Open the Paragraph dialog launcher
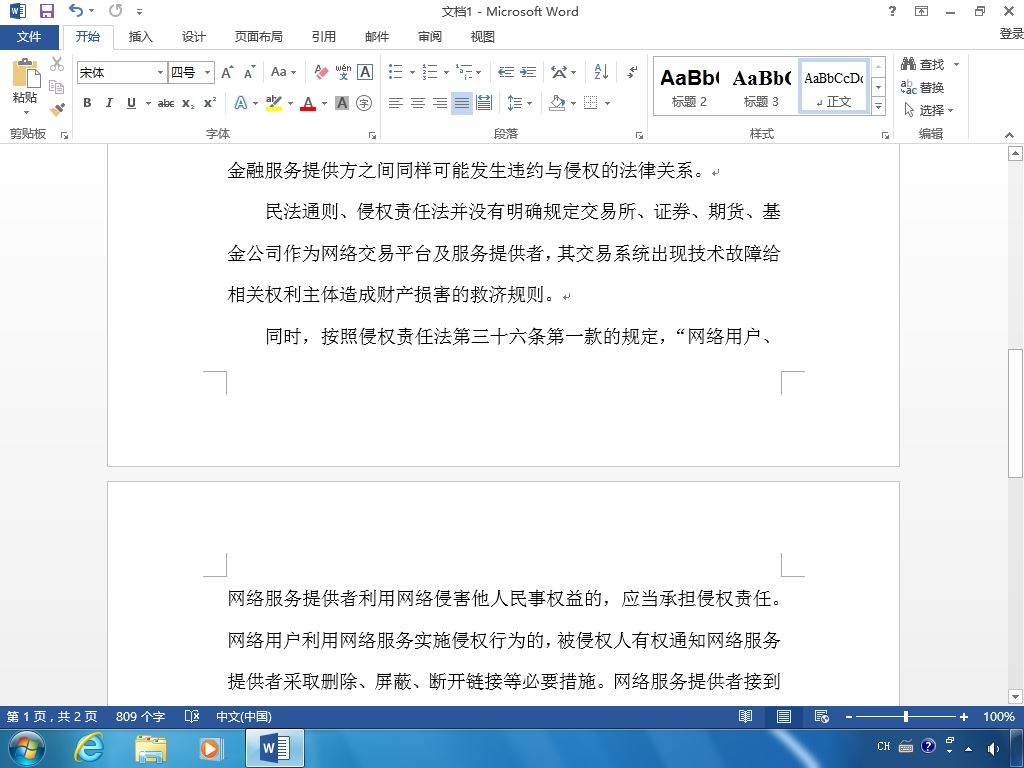1024x768 pixels. 639,135
